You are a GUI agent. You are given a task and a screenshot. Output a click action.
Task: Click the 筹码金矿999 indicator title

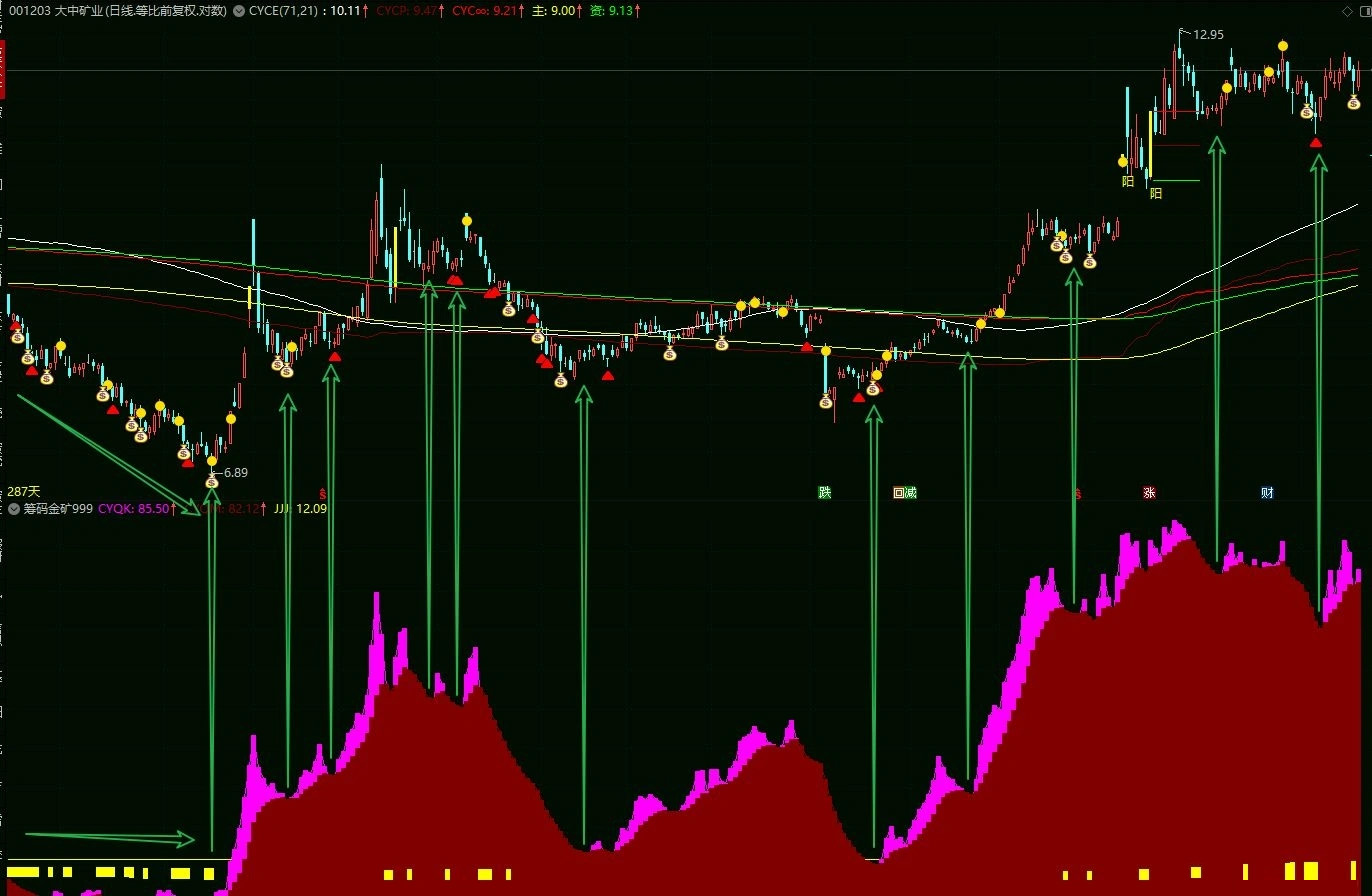[x=58, y=509]
